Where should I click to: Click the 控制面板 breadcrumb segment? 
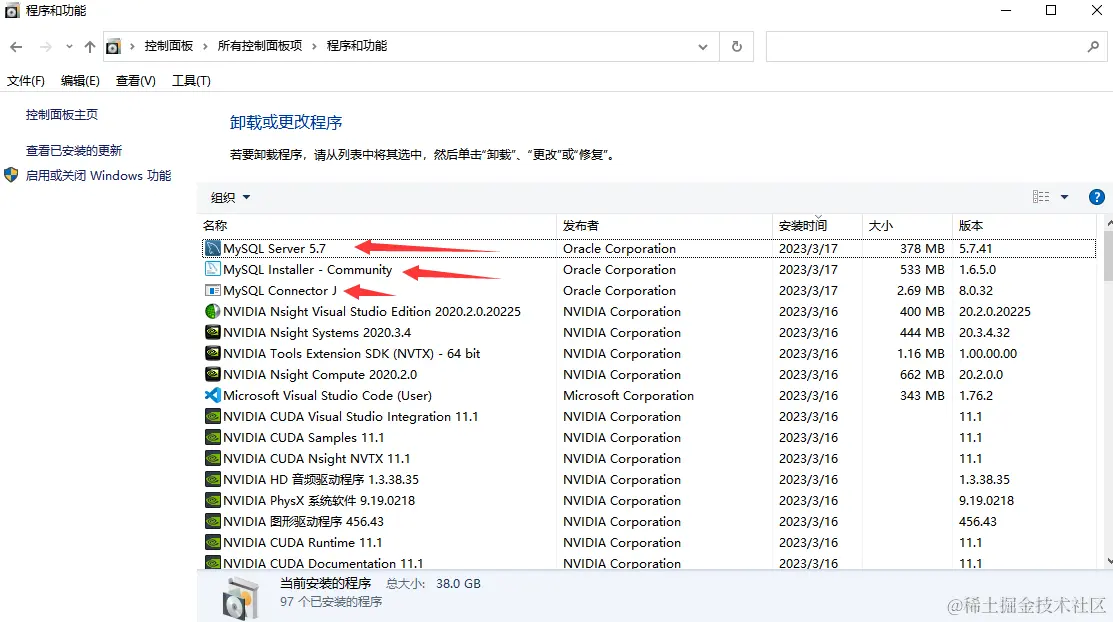(169, 46)
